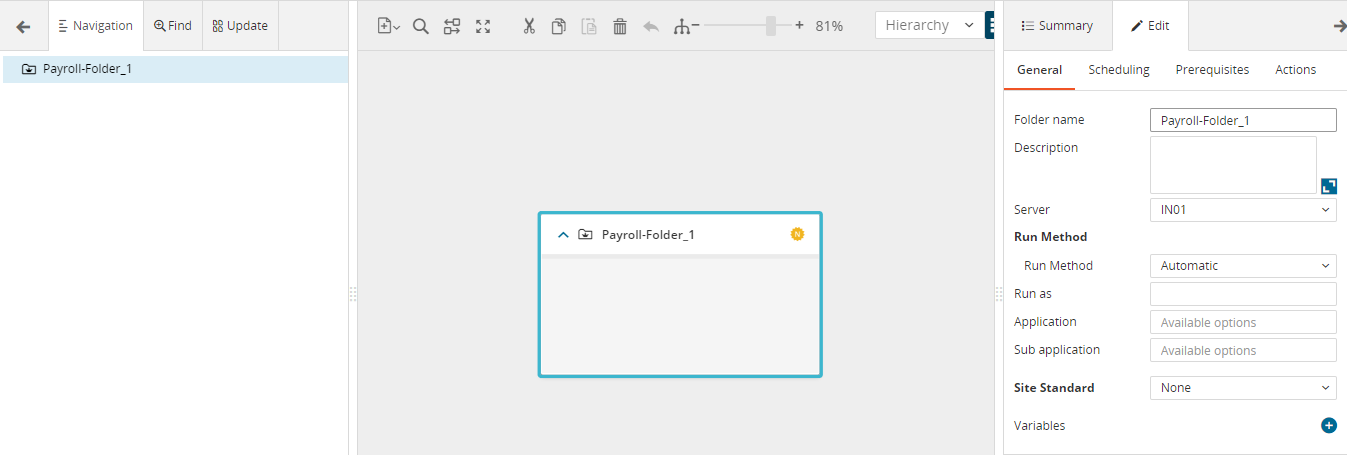Open the Hierarchy view dropdown
This screenshot has height=455, width=1347.
coord(927,25)
